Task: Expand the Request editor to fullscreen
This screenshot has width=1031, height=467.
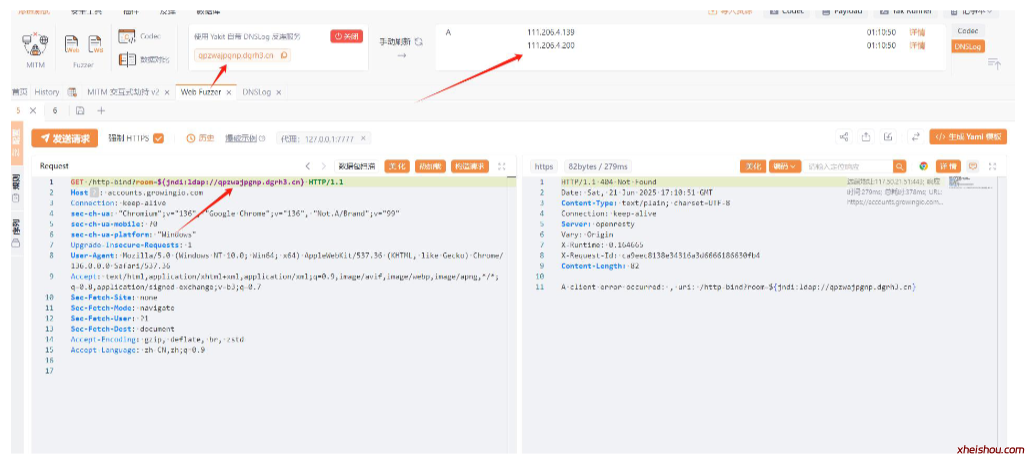Action: (502, 166)
